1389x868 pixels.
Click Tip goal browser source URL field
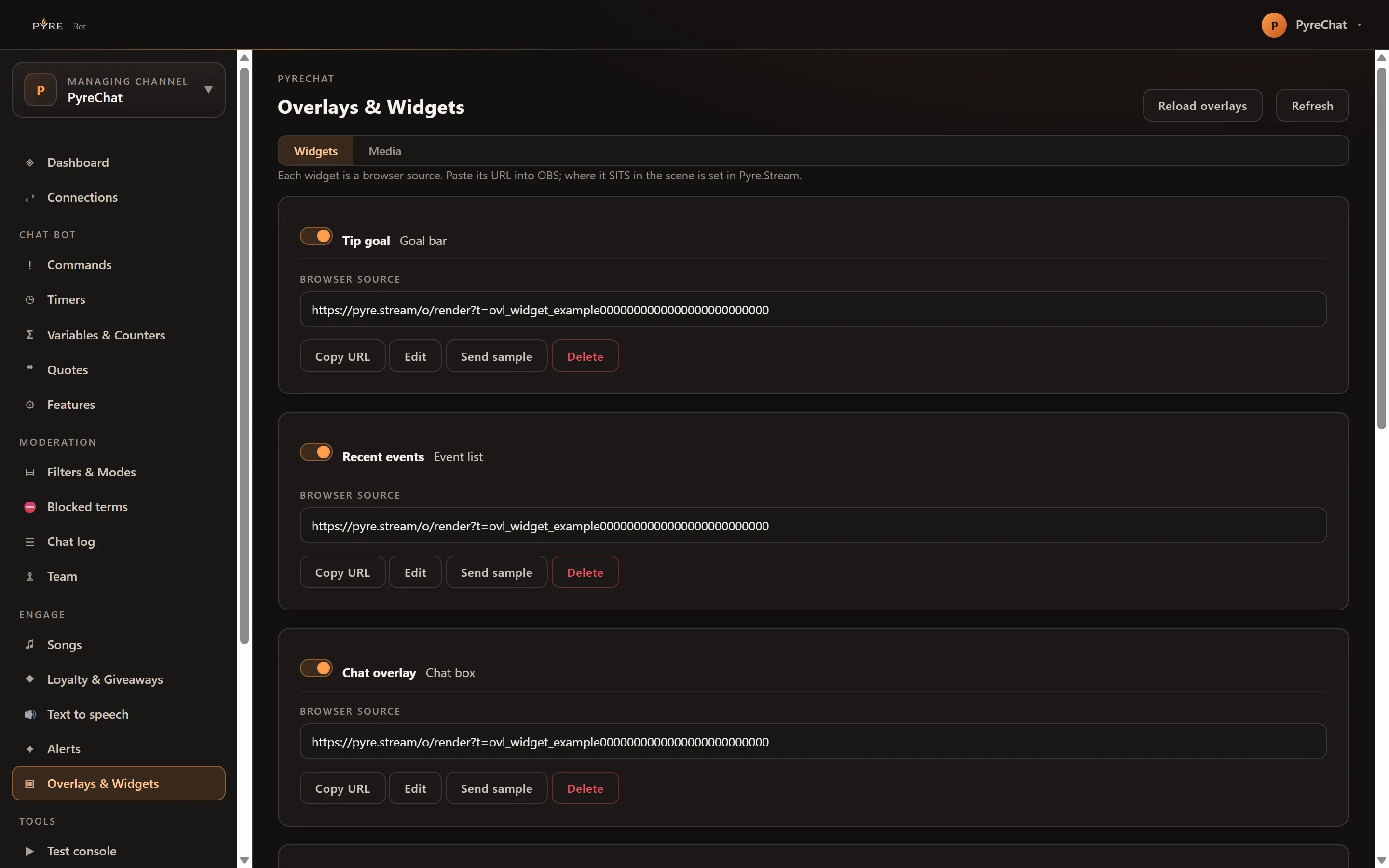pos(813,310)
